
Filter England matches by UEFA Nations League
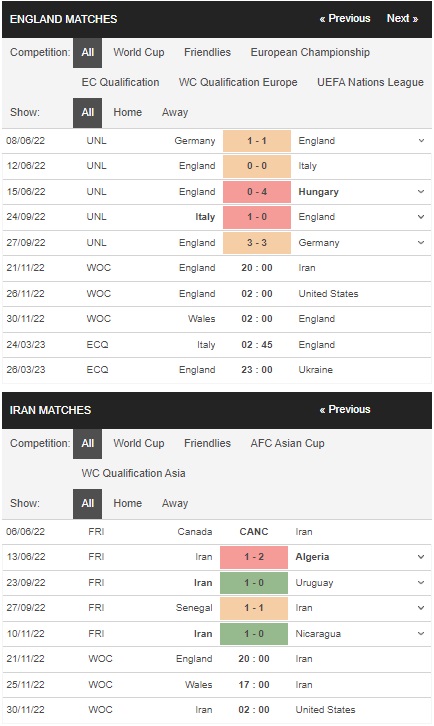tap(370, 82)
